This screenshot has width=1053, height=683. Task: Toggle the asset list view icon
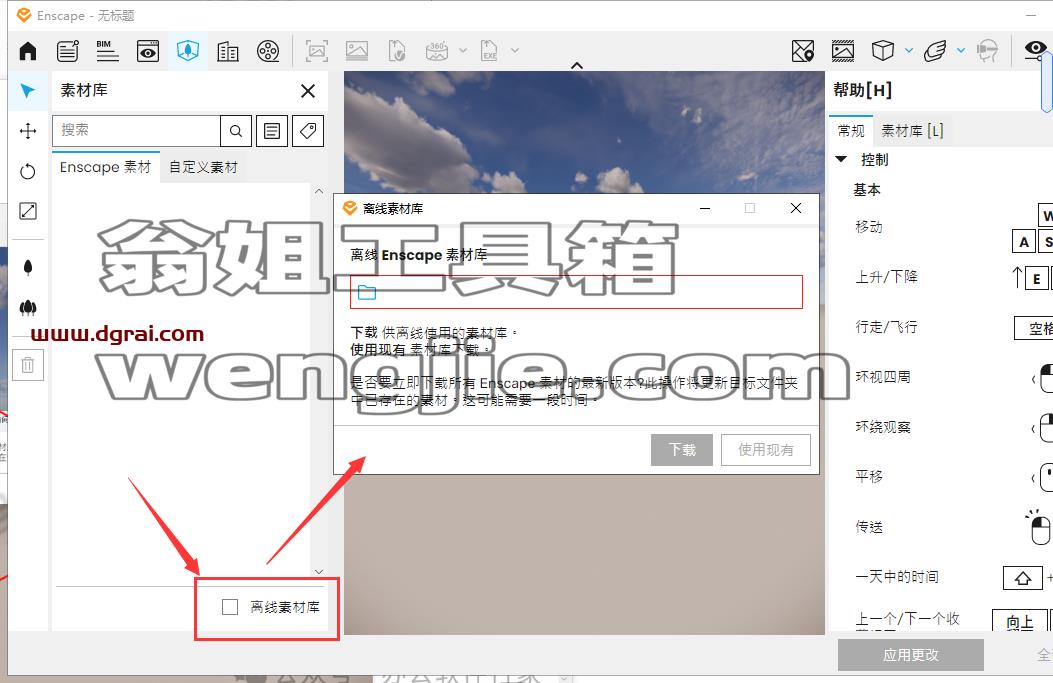click(x=272, y=131)
